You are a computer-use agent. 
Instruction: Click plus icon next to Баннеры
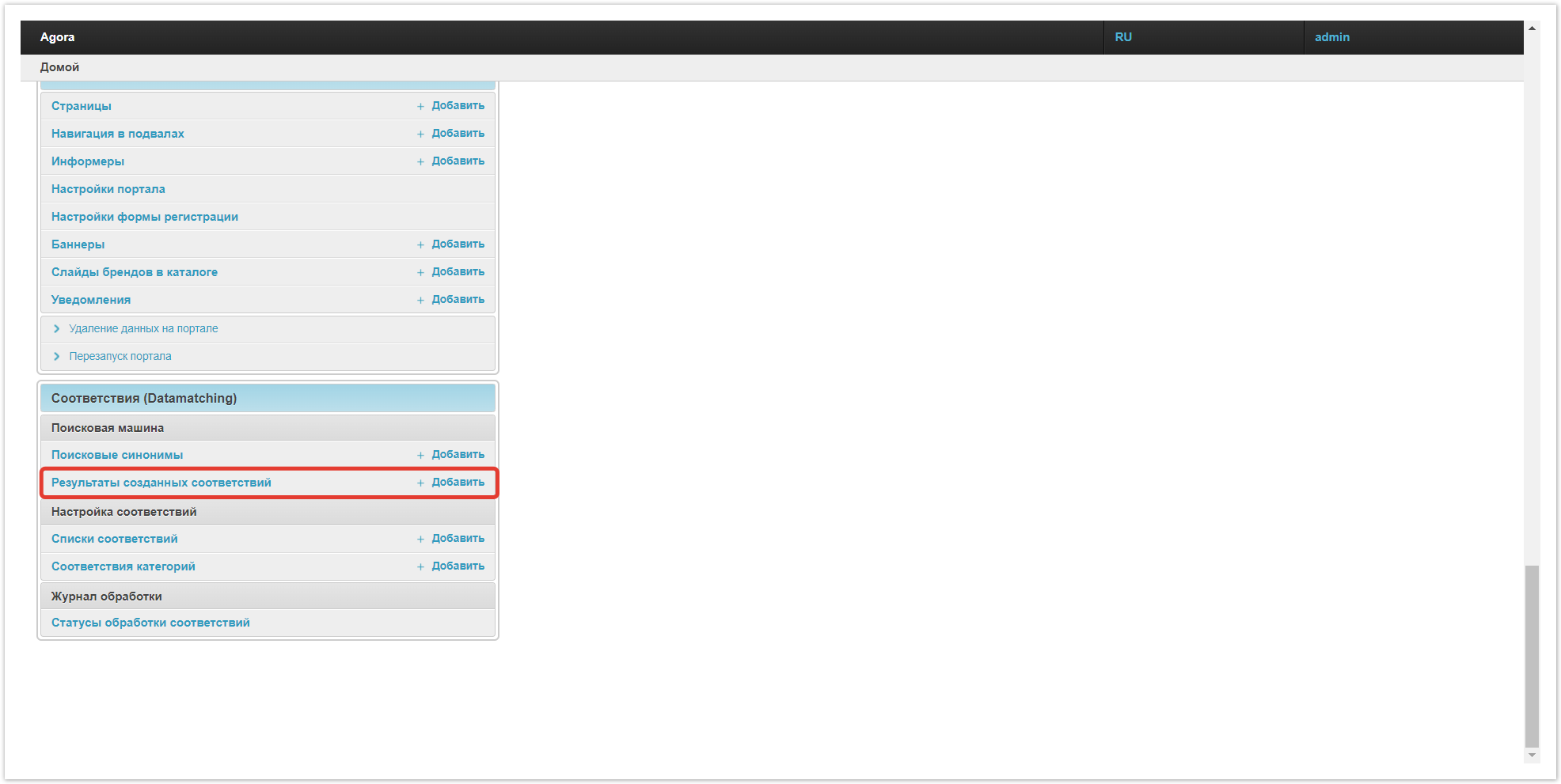pyautogui.click(x=420, y=244)
